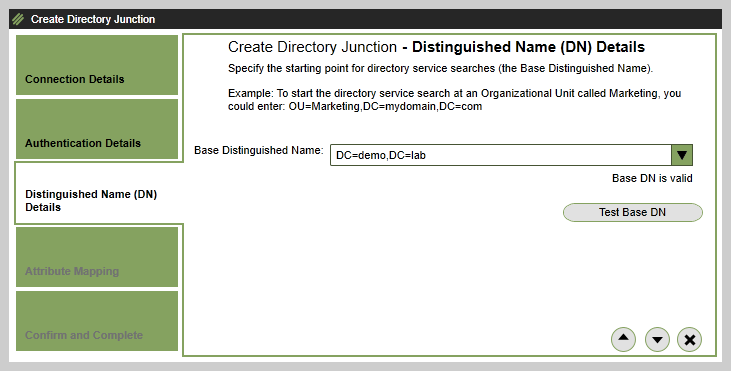
Task: Expand the Base Distinguished Name dropdown arrow
Action: coord(682,155)
